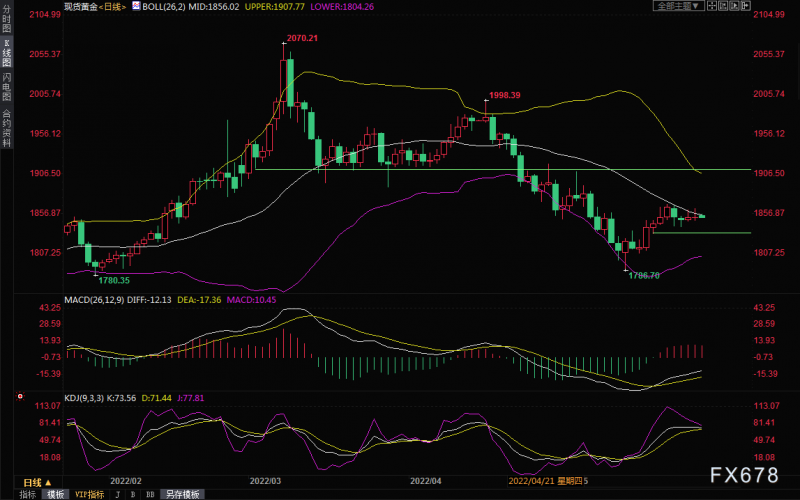Click the 2055.37 left price axis label

45,54
